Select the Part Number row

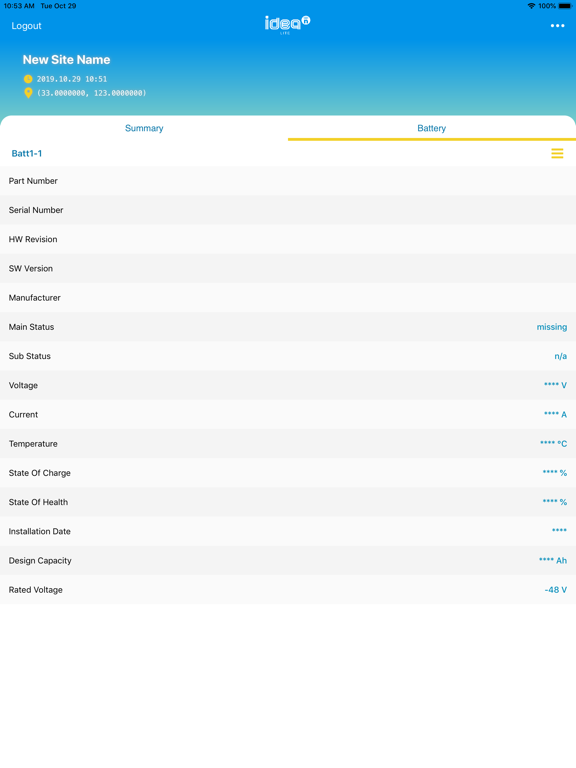288,181
